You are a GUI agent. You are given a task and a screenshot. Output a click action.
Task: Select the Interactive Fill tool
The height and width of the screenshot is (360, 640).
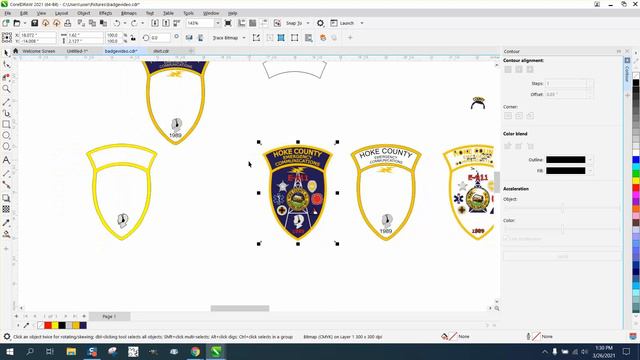coord(6,234)
